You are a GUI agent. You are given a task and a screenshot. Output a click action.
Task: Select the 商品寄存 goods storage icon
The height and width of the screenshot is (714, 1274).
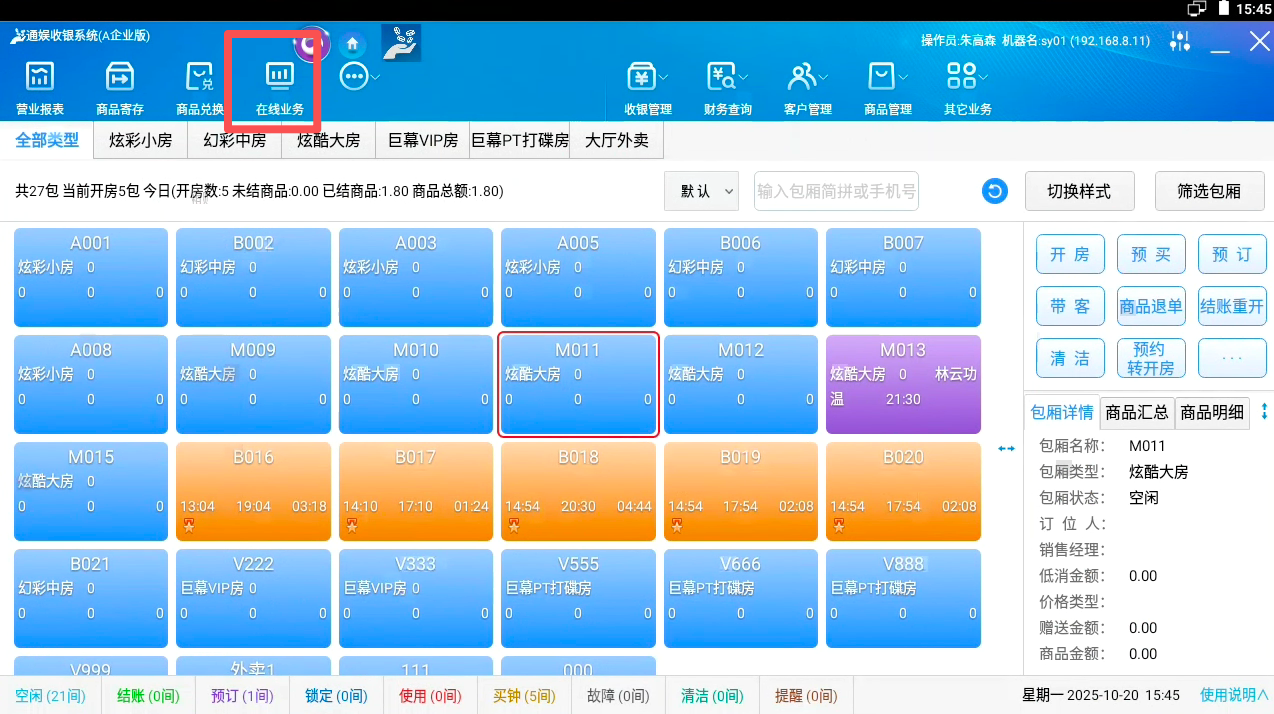[119, 85]
